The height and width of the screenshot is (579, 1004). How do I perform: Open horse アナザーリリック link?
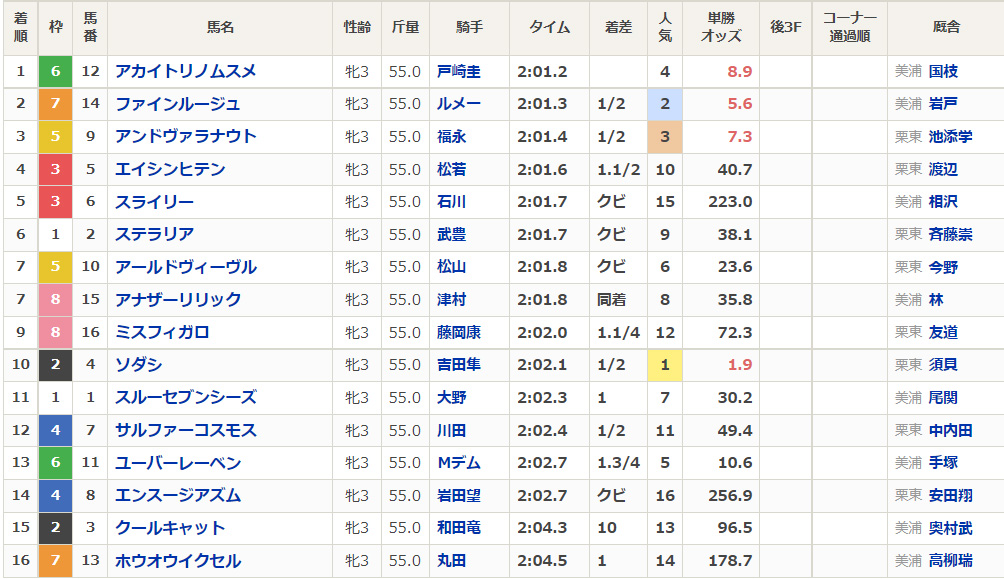pos(178,300)
